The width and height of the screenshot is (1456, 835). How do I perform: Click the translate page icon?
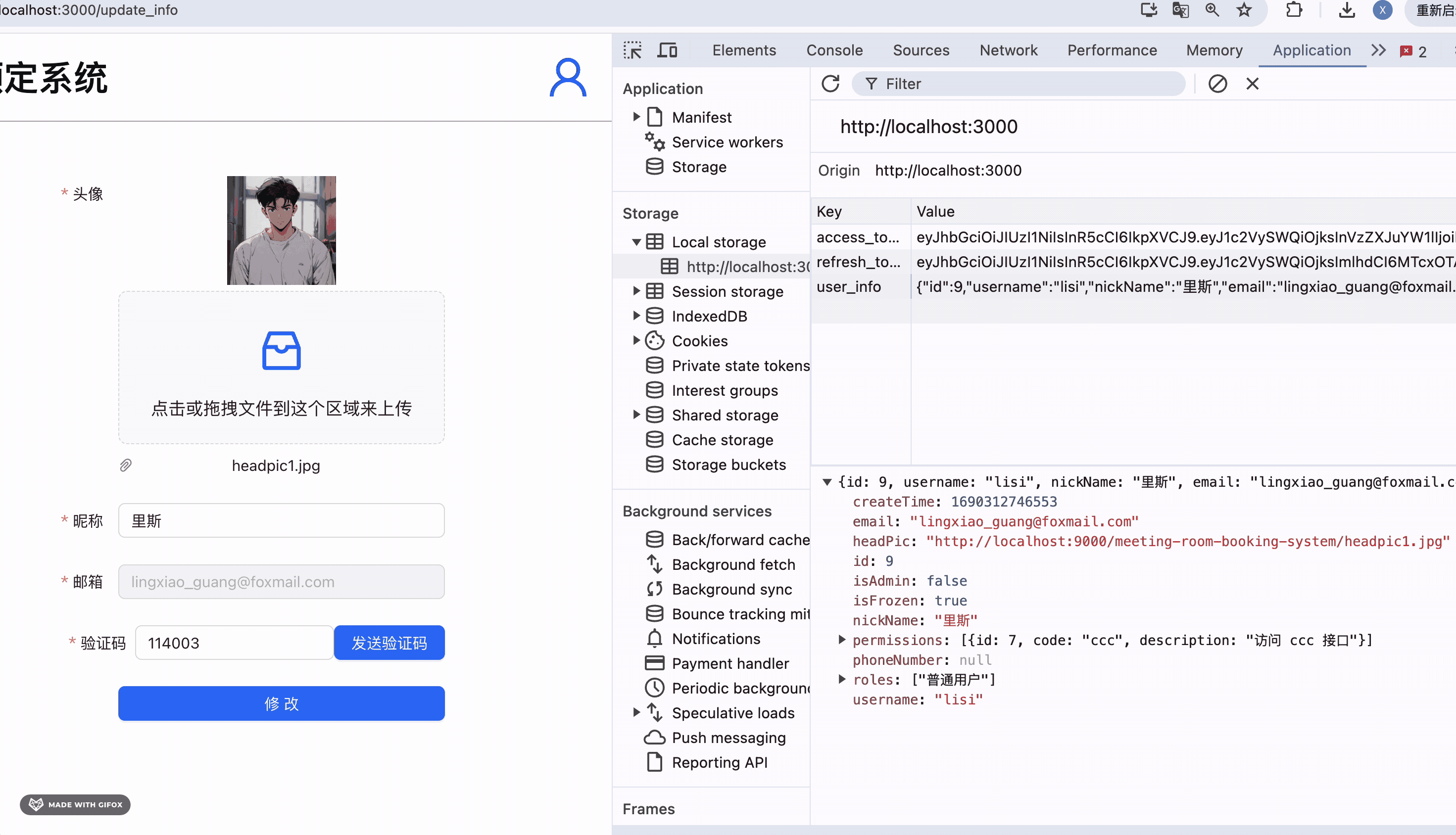click(1180, 10)
